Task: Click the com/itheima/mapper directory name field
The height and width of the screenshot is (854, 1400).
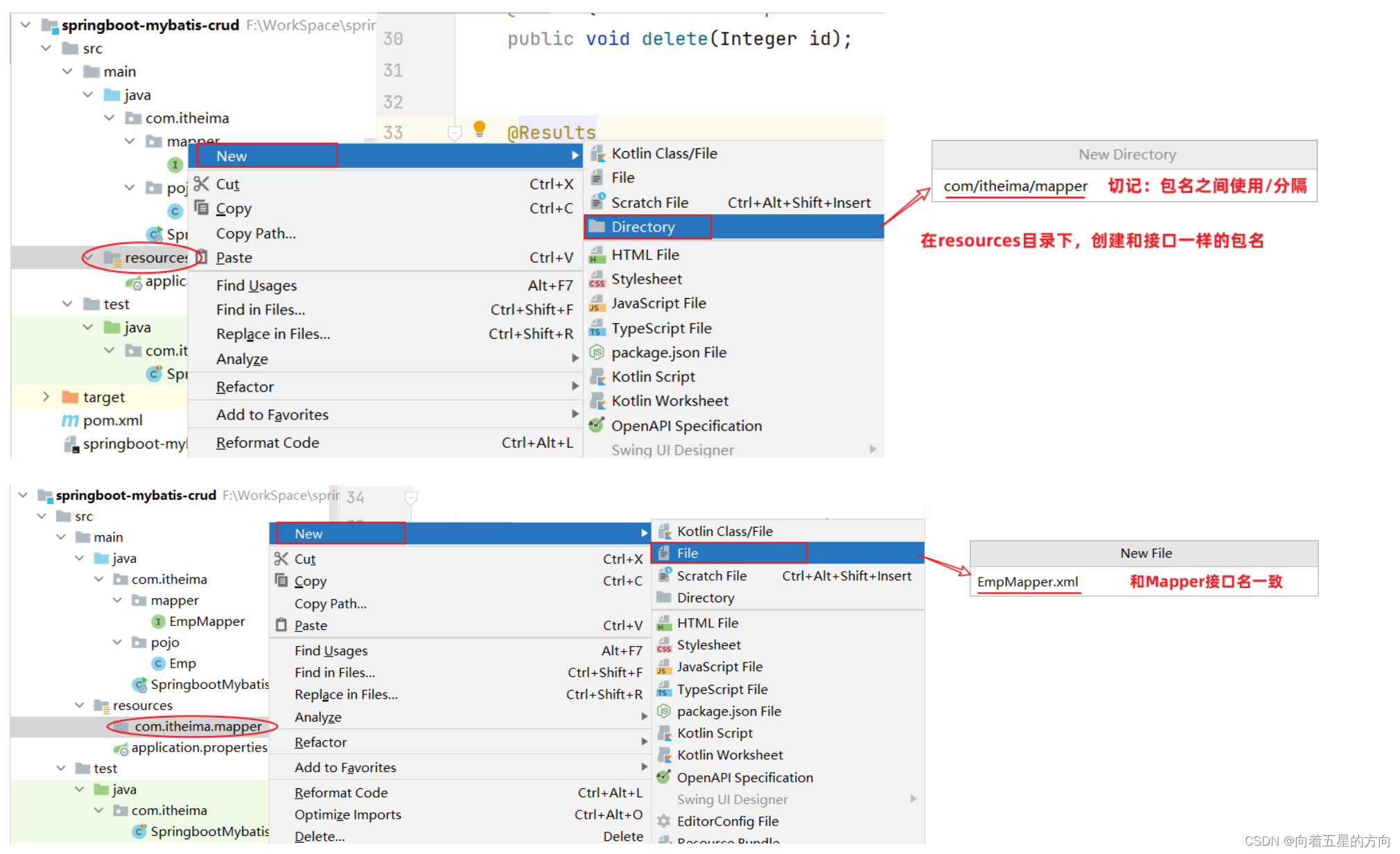Action: 1015,186
